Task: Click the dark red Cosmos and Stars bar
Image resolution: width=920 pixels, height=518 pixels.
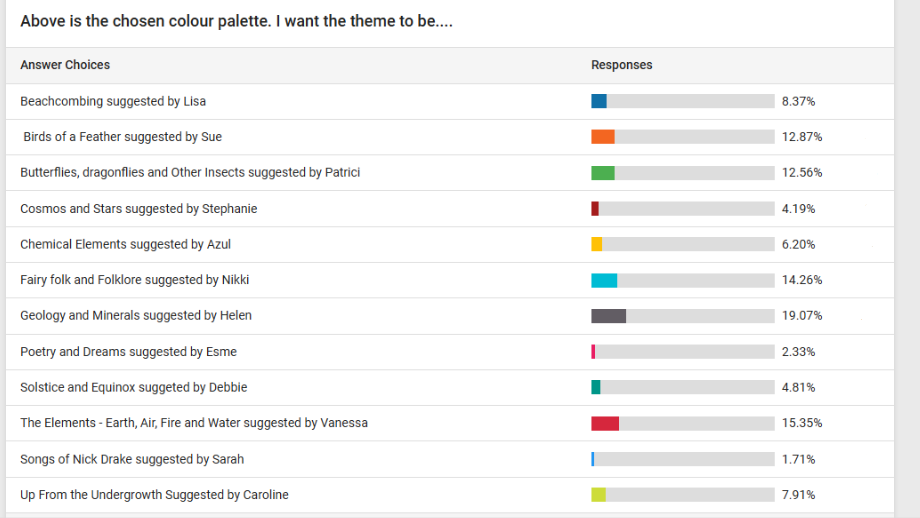Action: coord(595,208)
